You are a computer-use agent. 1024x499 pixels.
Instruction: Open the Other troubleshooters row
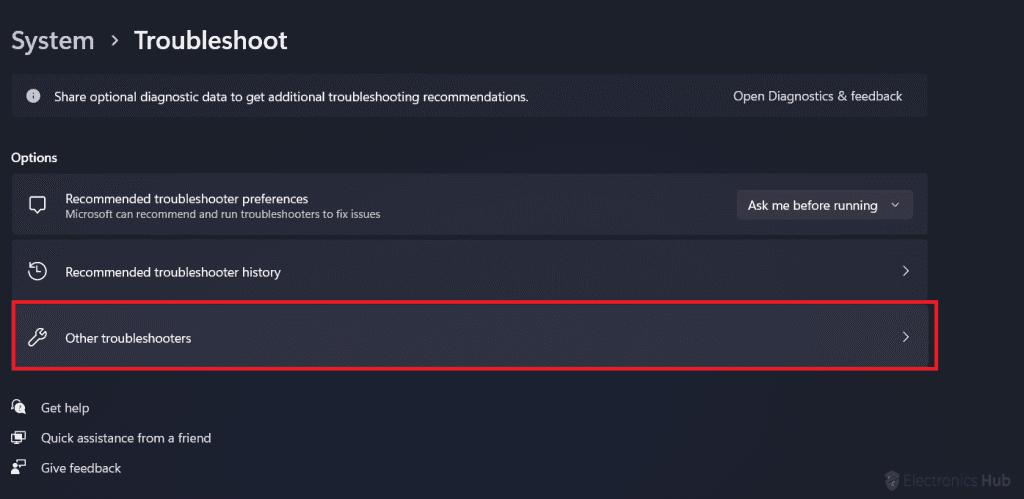coord(128,338)
